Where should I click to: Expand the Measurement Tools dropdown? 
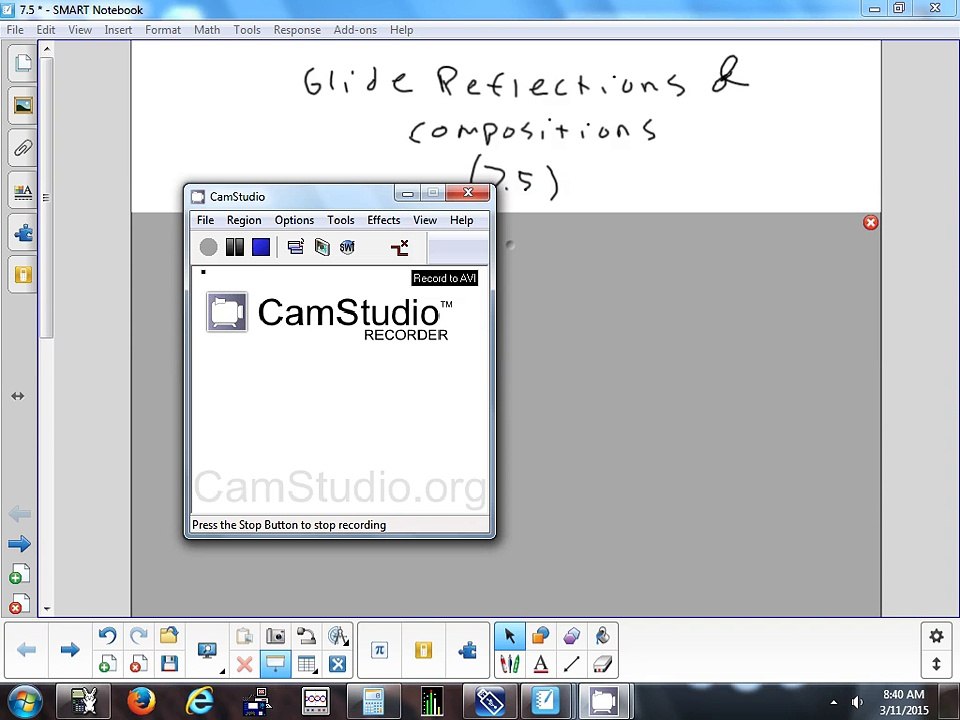point(347,643)
